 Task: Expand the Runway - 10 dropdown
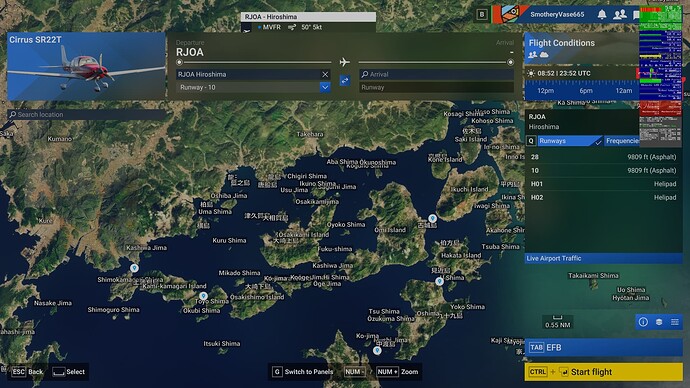tap(325, 87)
